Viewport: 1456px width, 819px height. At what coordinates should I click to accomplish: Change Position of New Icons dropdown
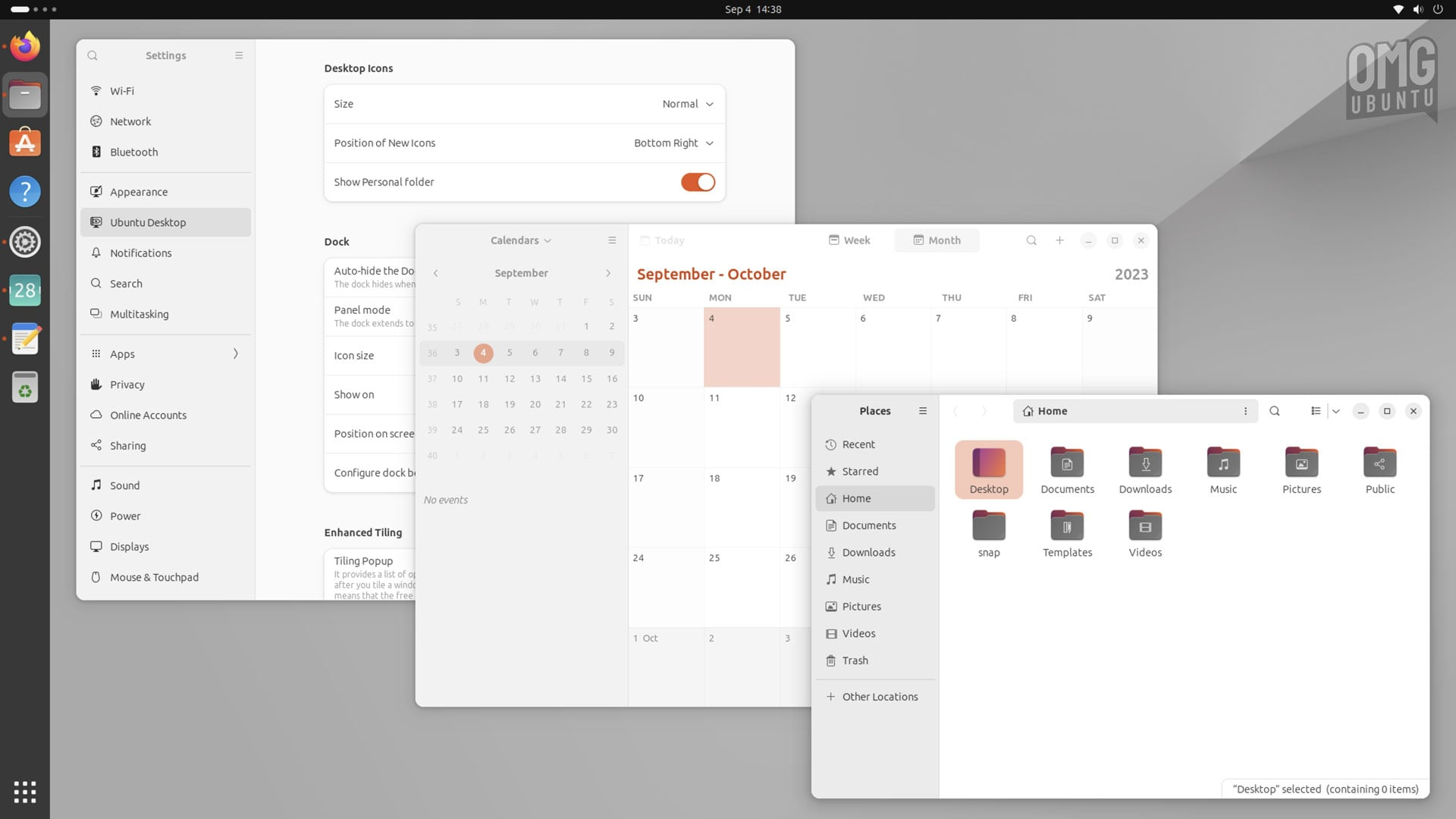(x=673, y=143)
